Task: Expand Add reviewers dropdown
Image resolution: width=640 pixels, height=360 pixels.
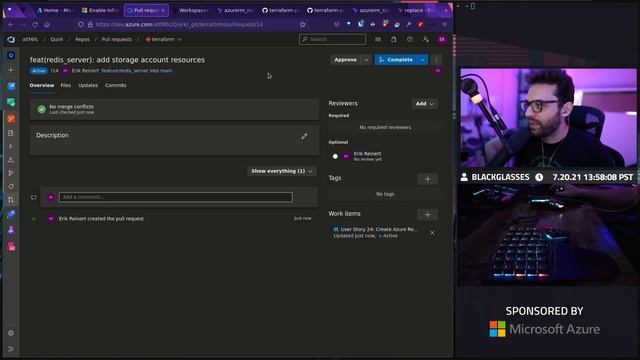Action: [x=424, y=104]
